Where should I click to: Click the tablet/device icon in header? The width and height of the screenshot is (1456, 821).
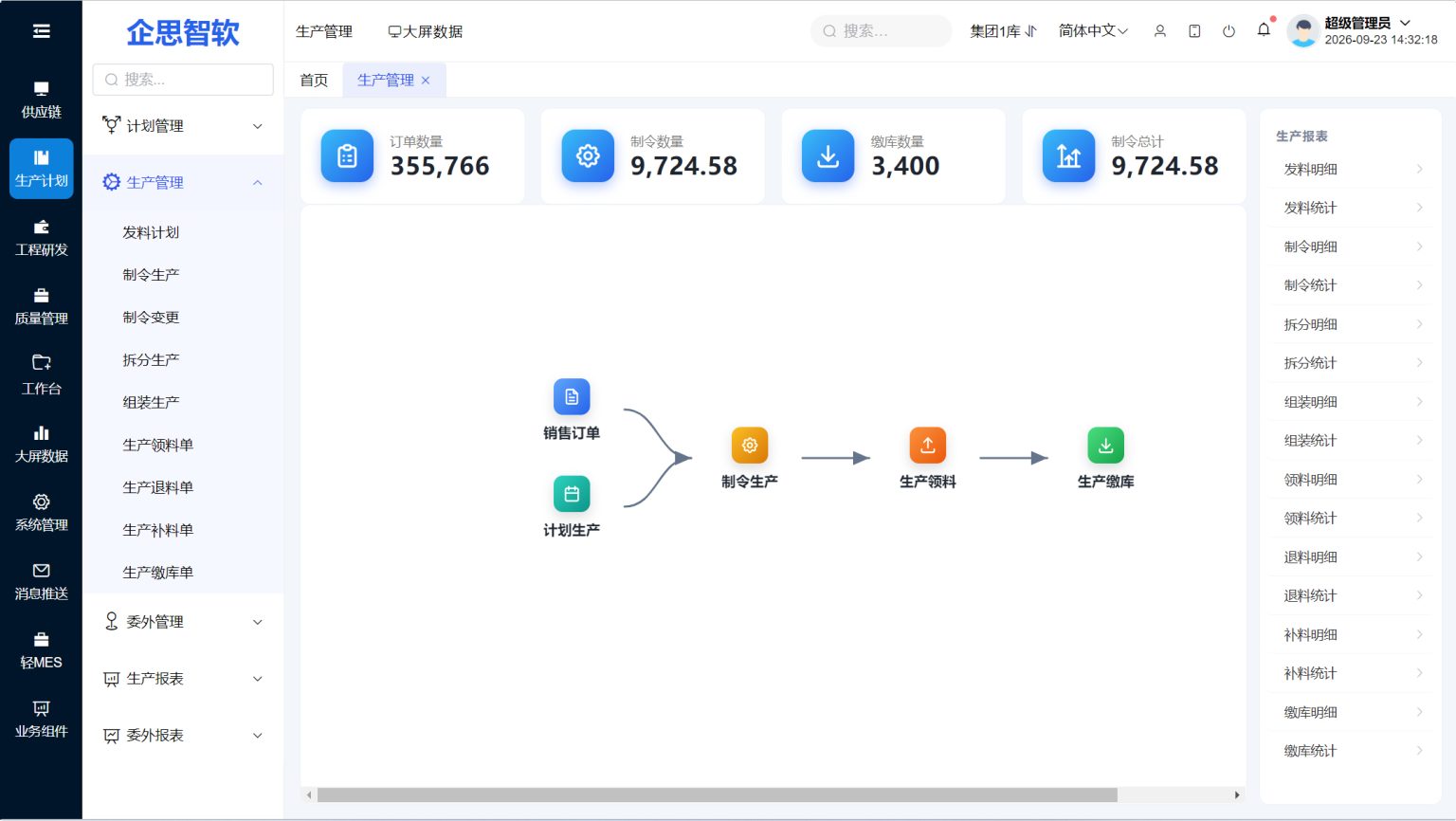coord(1194,31)
